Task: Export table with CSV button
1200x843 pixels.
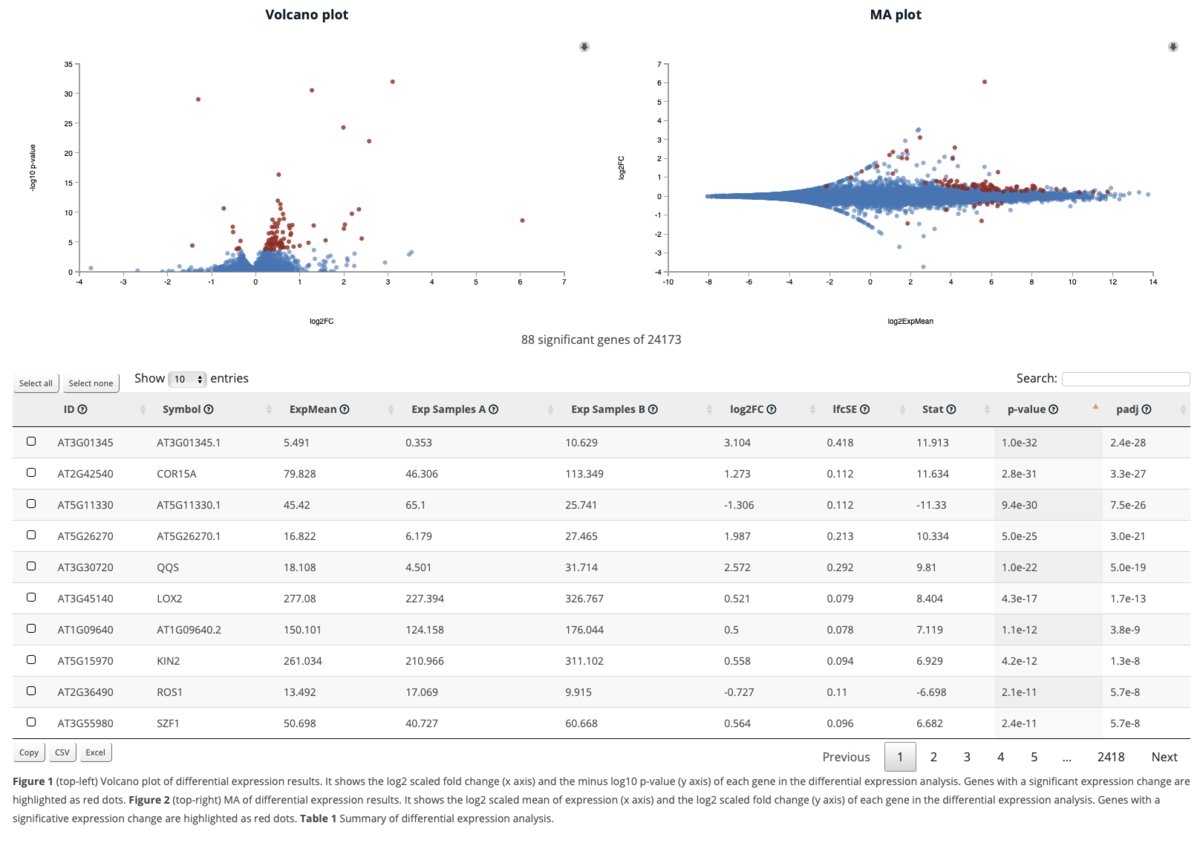Action: click(x=62, y=752)
